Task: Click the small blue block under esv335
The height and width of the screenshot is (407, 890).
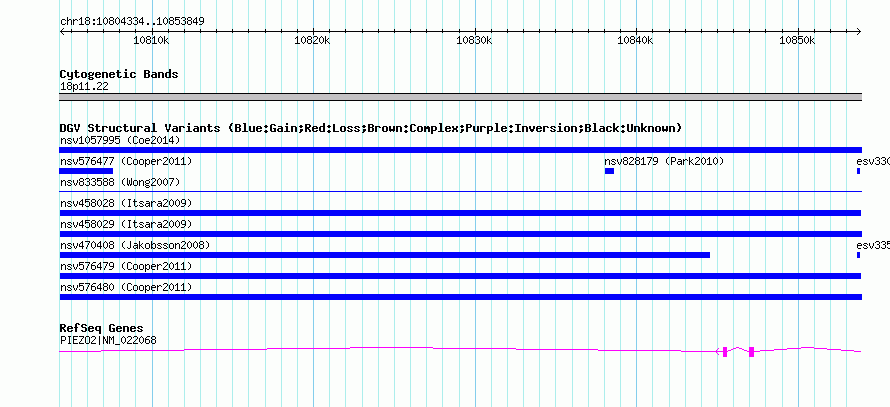Action: pos(858,255)
